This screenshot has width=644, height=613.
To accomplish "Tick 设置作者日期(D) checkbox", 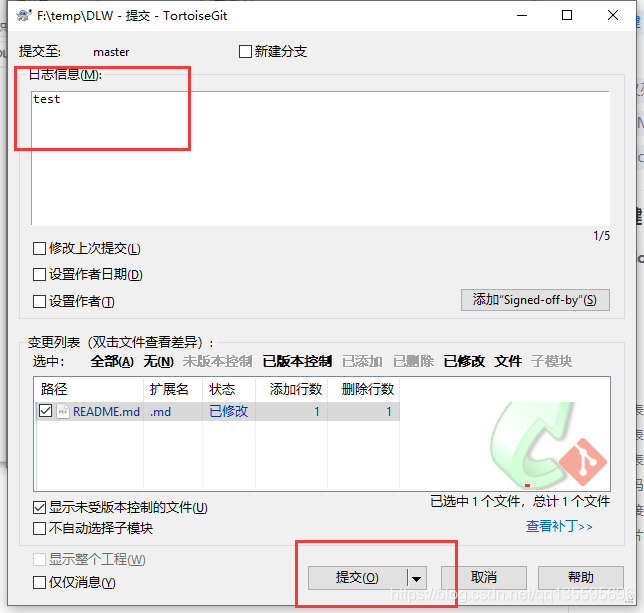I will (x=39, y=275).
